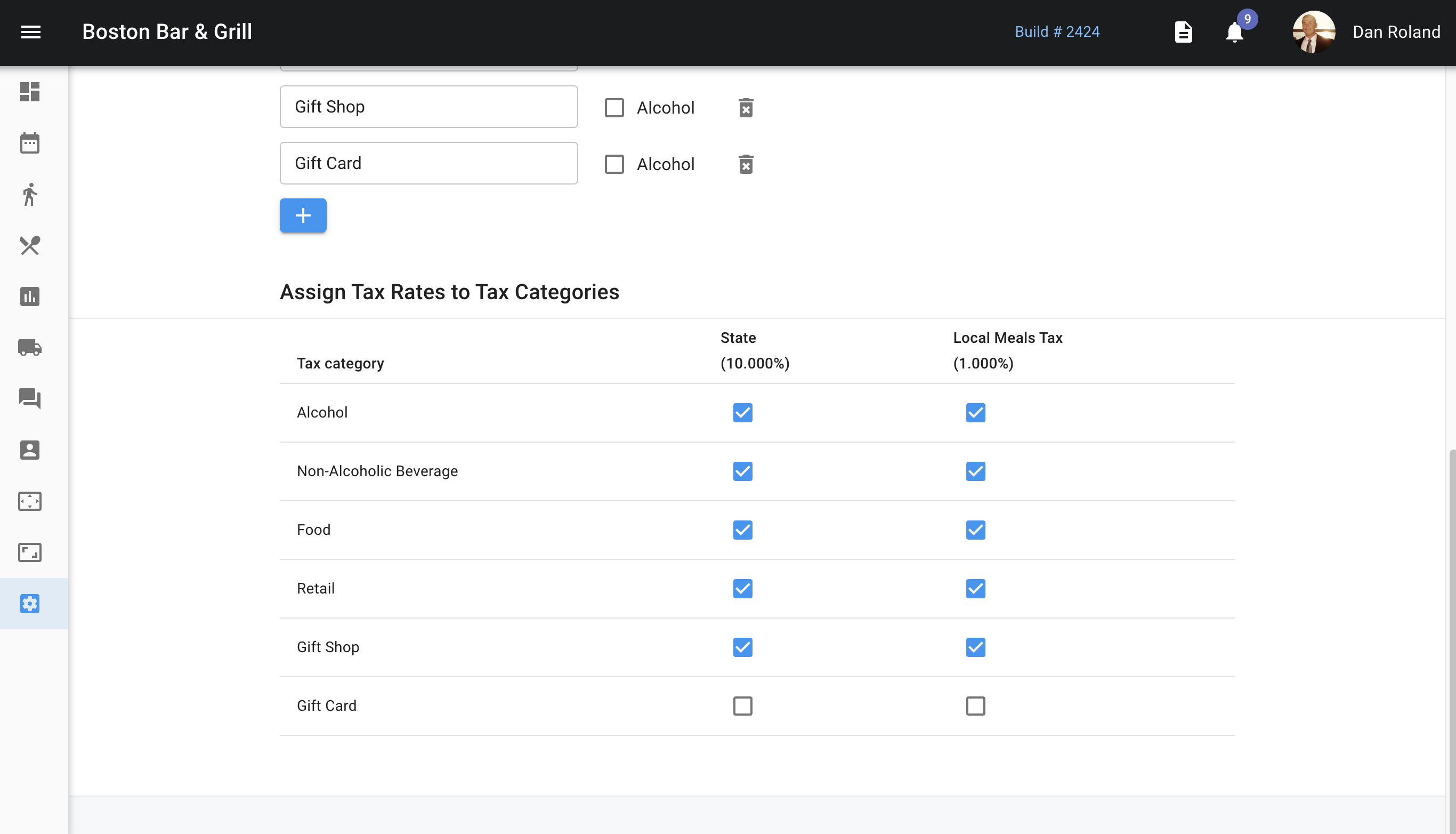
Task: Uncheck State tax for Food
Action: (x=742, y=530)
